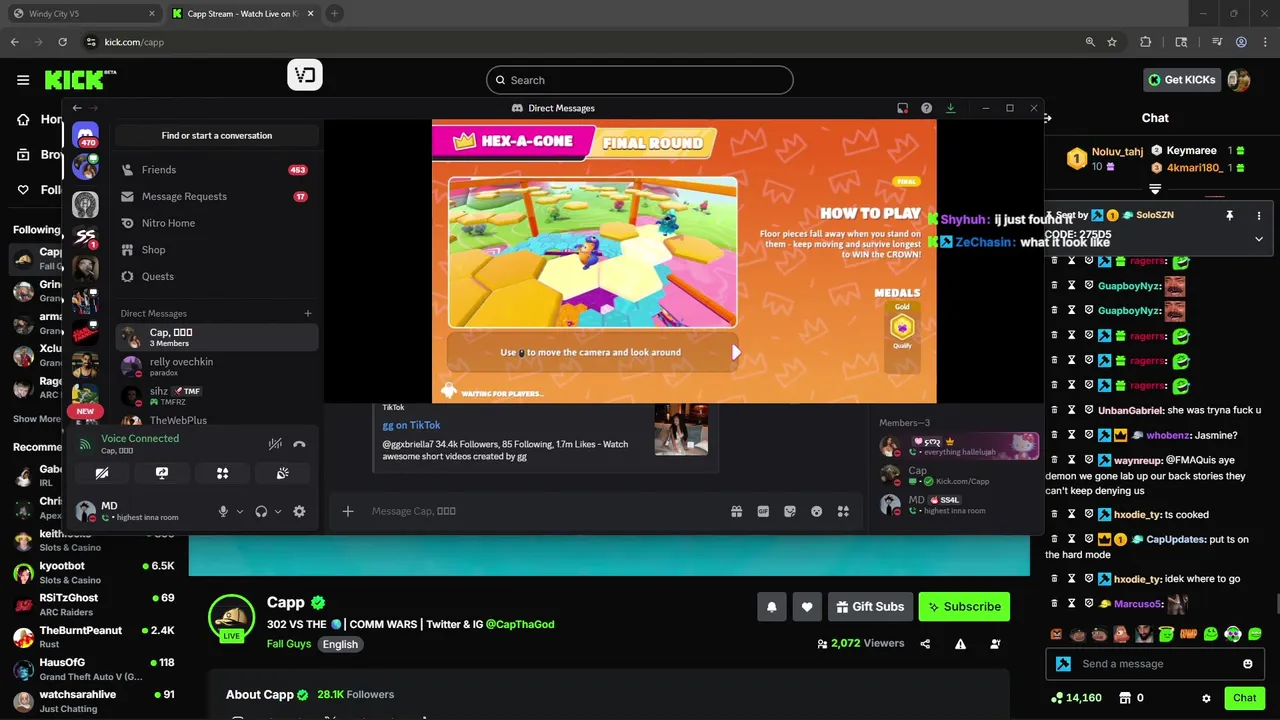Start an activity in Discord voice
1280x720 pixels.
coord(222,473)
